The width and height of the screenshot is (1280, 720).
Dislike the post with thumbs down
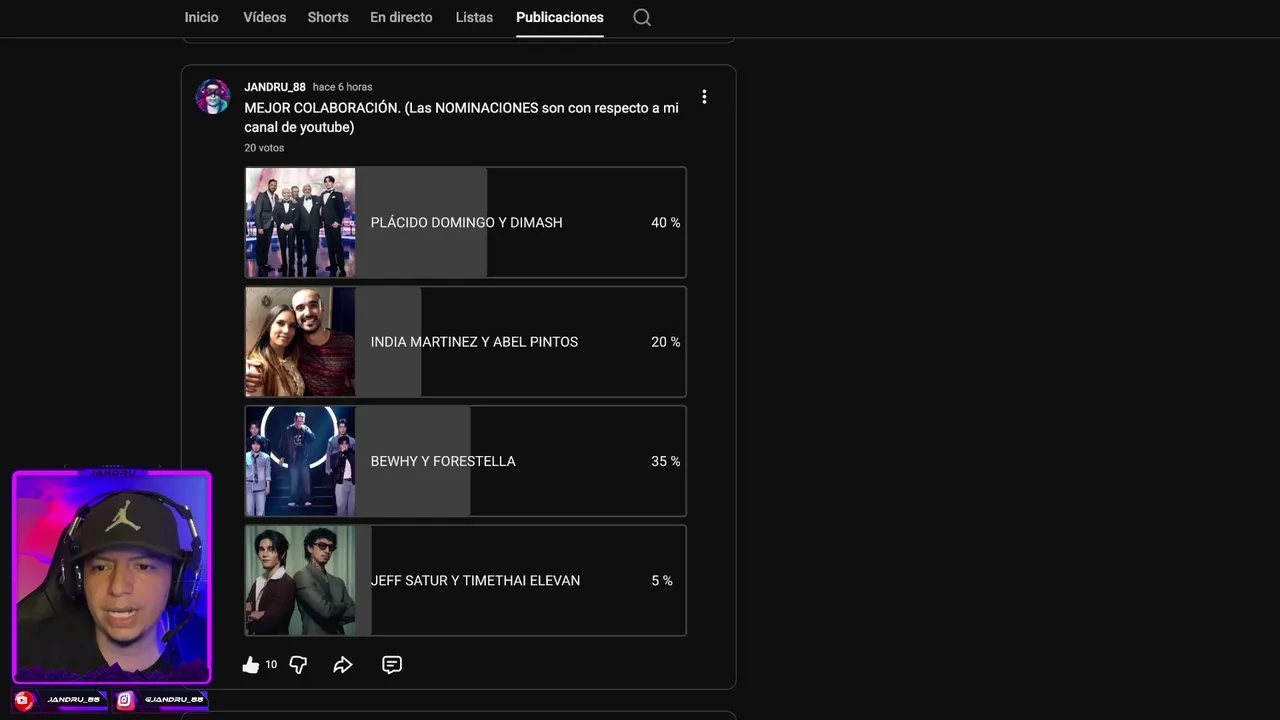tap(298, 665)
